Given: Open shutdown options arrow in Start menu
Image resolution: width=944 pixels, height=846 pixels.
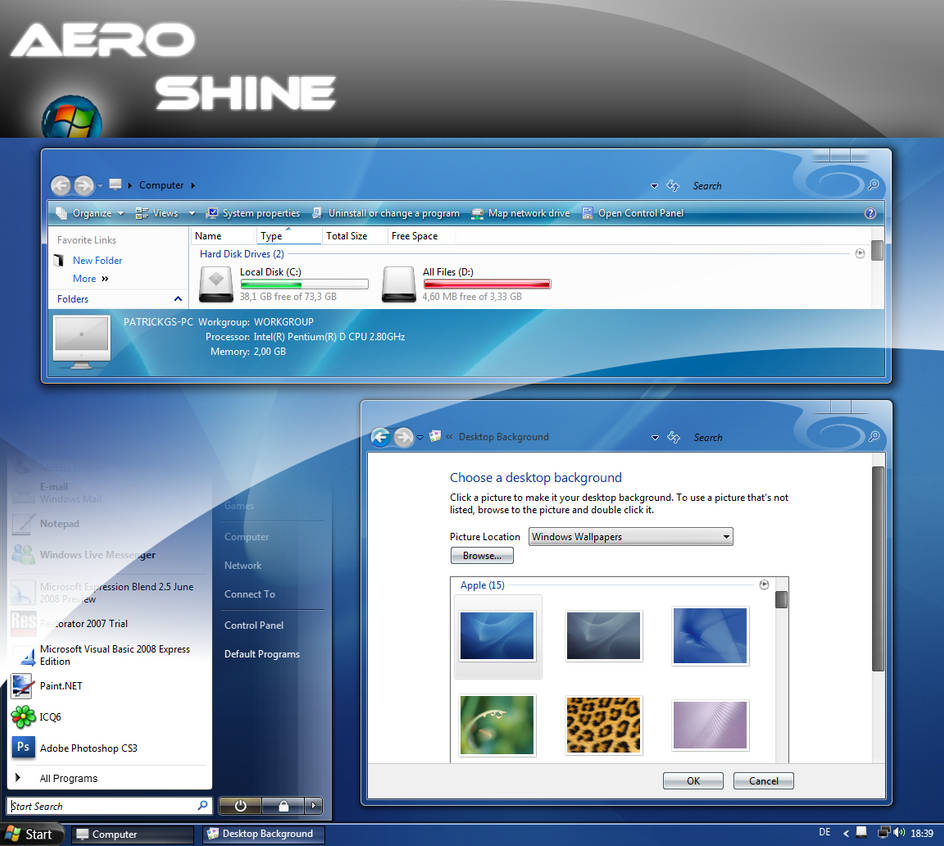Looking at the screenshot, I should (314, 806).
